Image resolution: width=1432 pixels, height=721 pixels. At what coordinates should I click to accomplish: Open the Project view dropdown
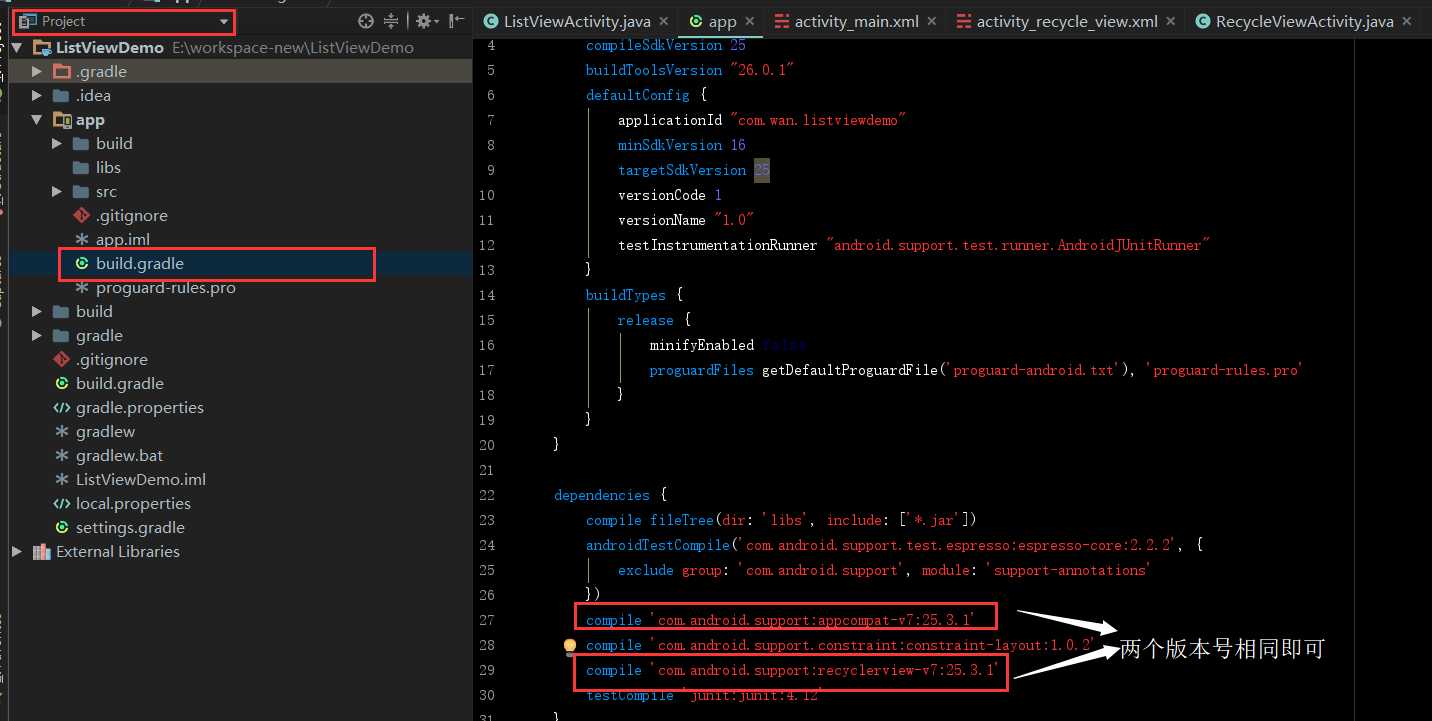coord(124,21)
